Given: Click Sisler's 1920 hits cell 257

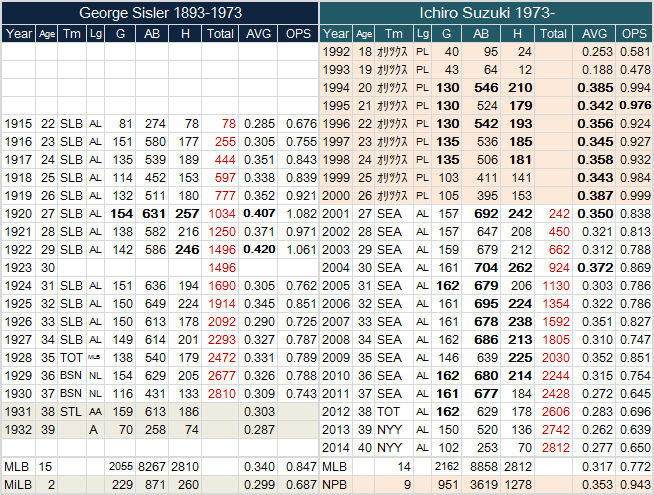Looking at the screenshot, I should tap(185, 214).
